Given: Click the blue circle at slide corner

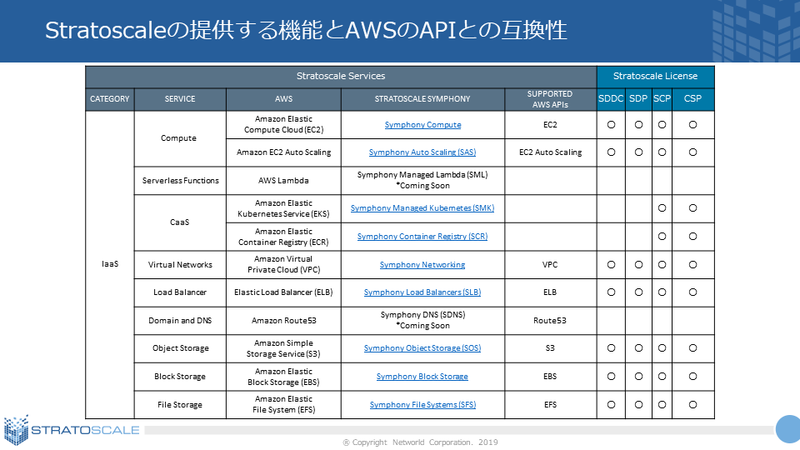Looking at the screenshot, I should pos(788,429).
